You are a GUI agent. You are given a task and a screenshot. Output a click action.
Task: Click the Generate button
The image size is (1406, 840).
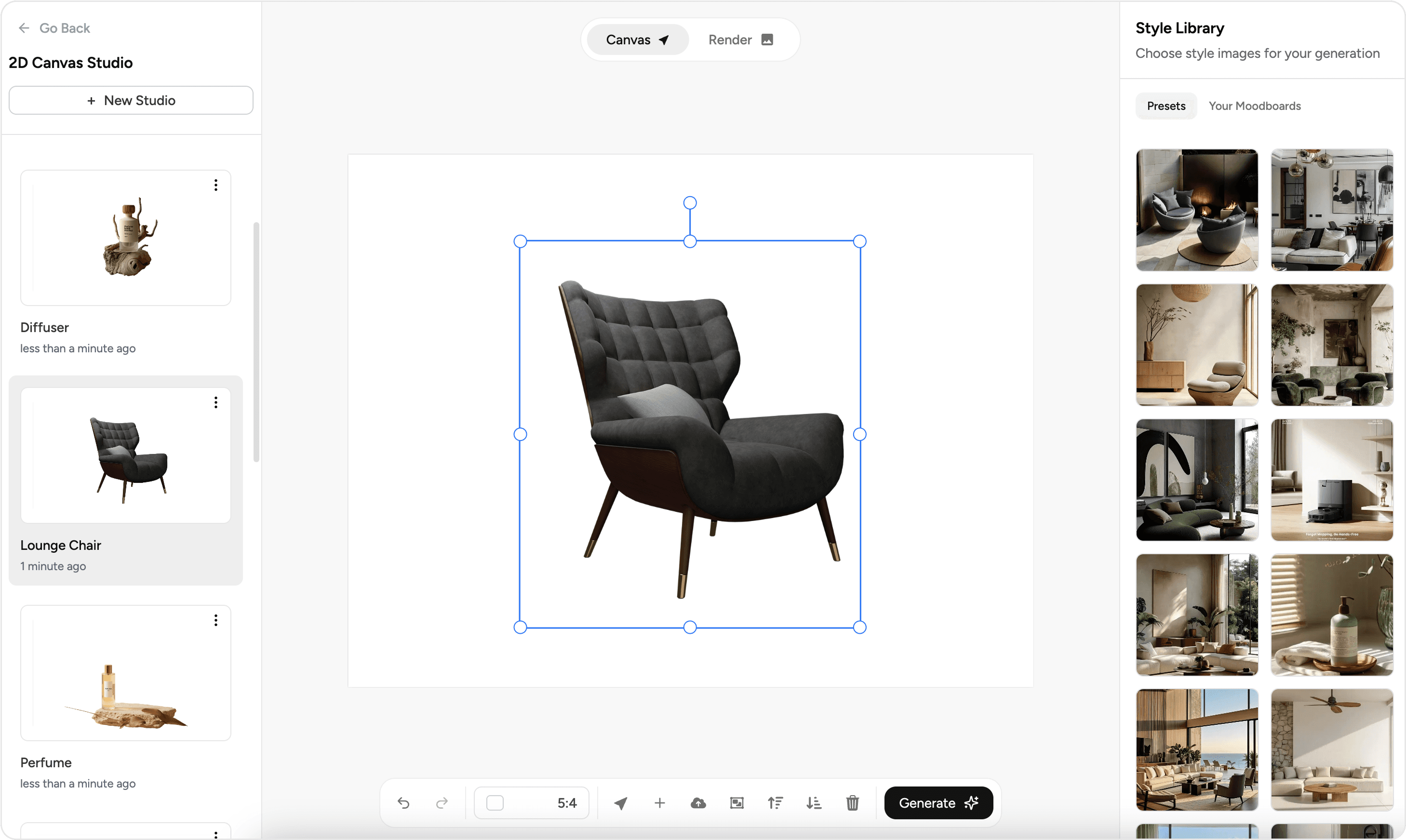938,802
